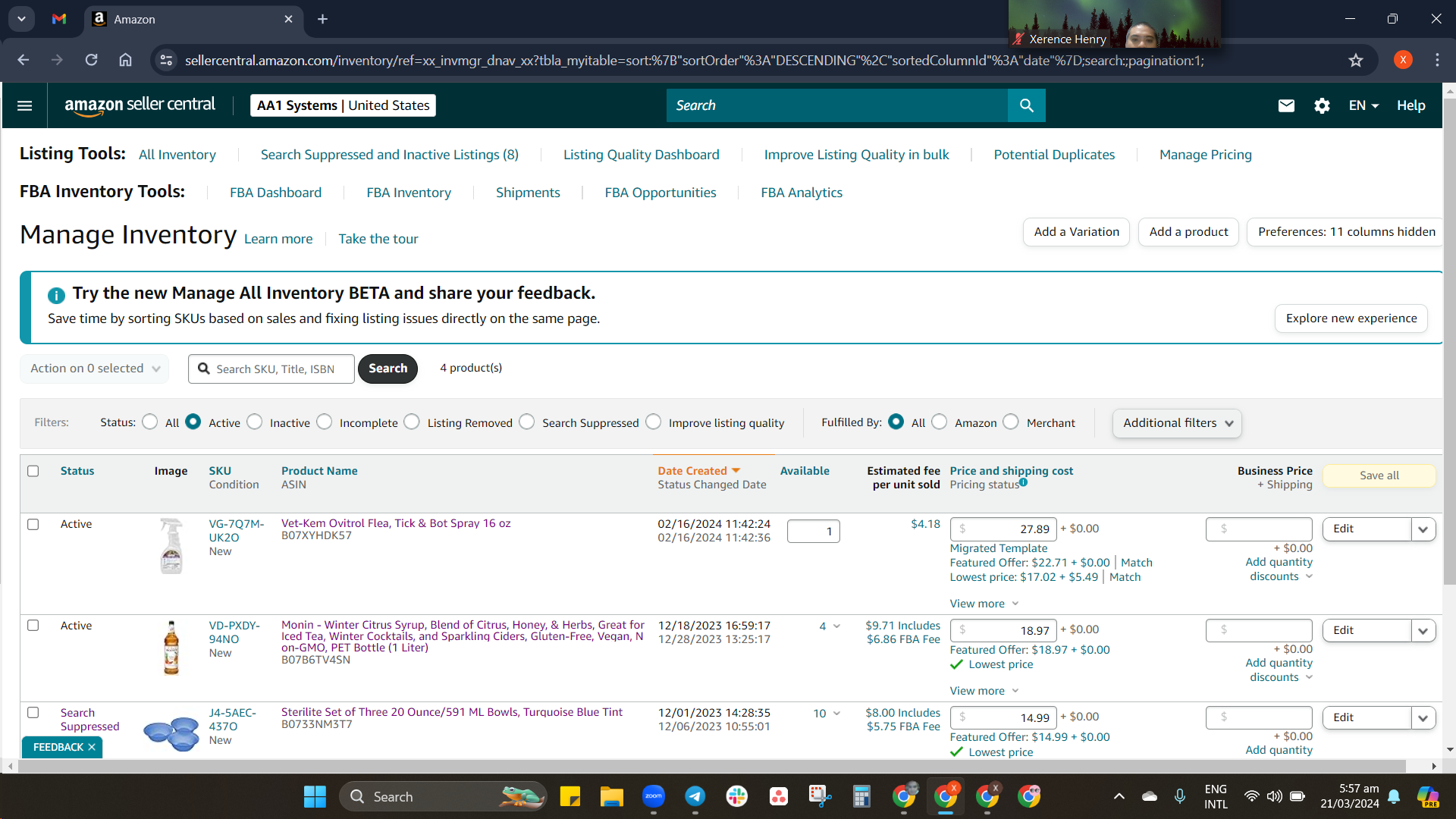Viewport: 1456px width, 819px height.
Task: Select the Search Suppressed radio button
Action: [x=527, y=422]
